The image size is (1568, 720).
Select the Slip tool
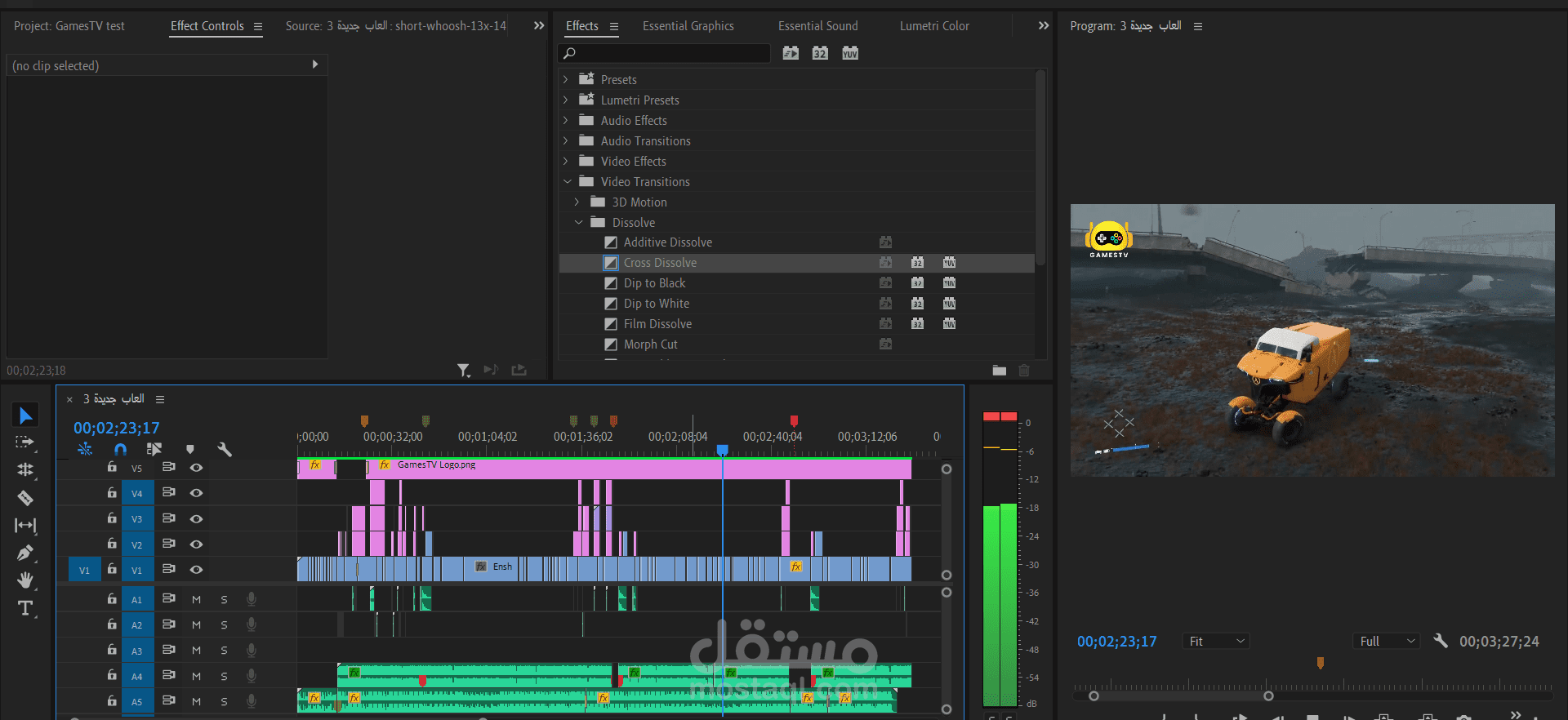[x=25, y=526]
